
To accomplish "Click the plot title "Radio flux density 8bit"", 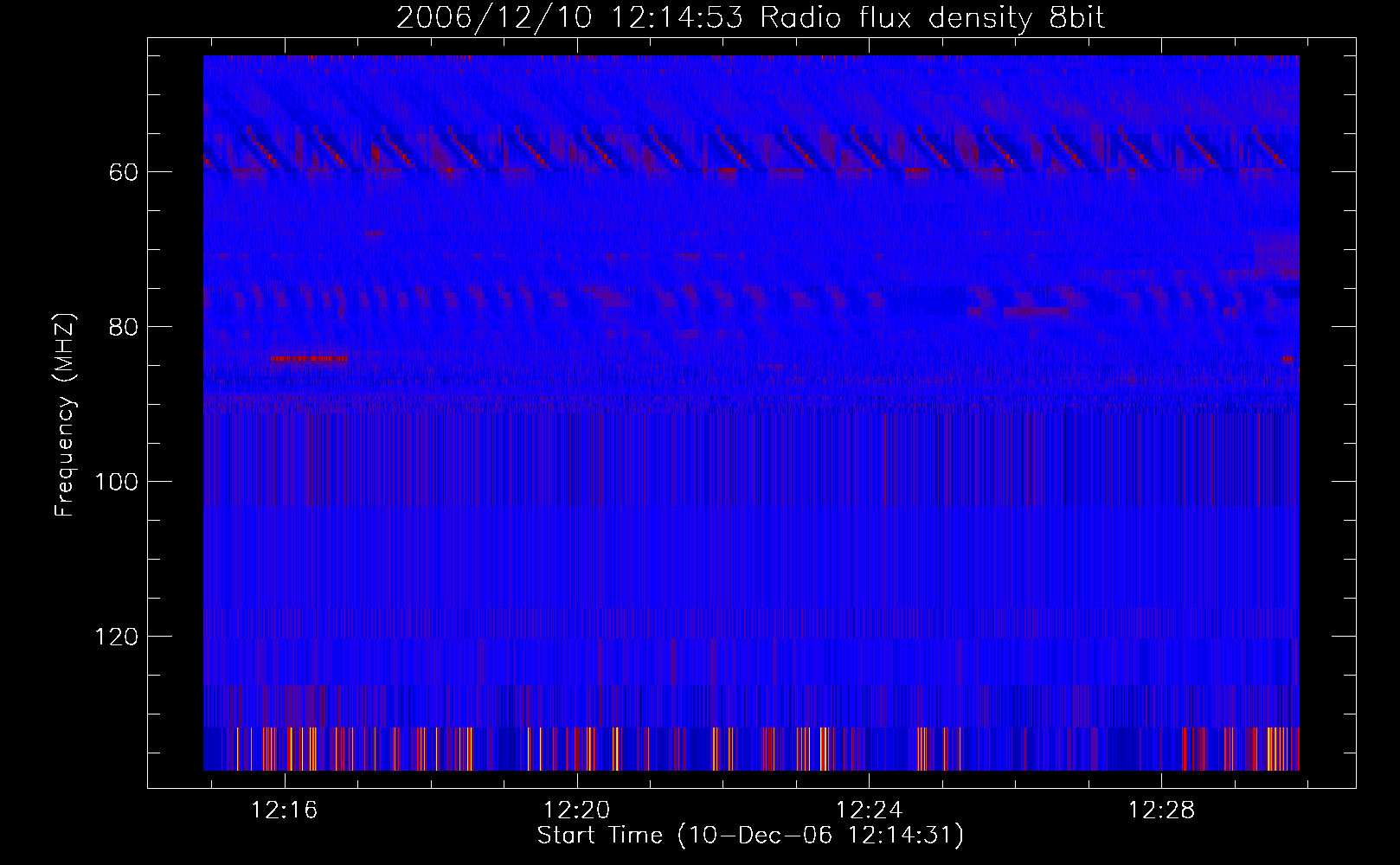I will tap(932, 17).
